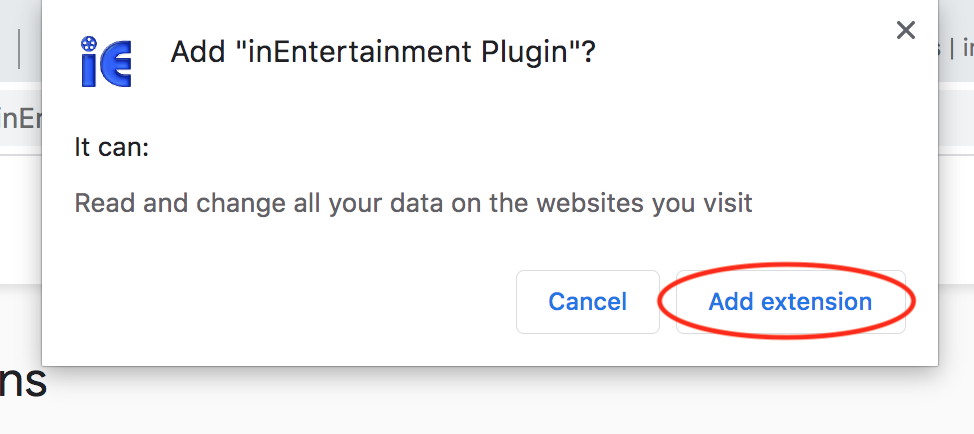Click the partially visible "ns" page heading
This screenshot has height=434, width=974.
(x=23, y=381)
